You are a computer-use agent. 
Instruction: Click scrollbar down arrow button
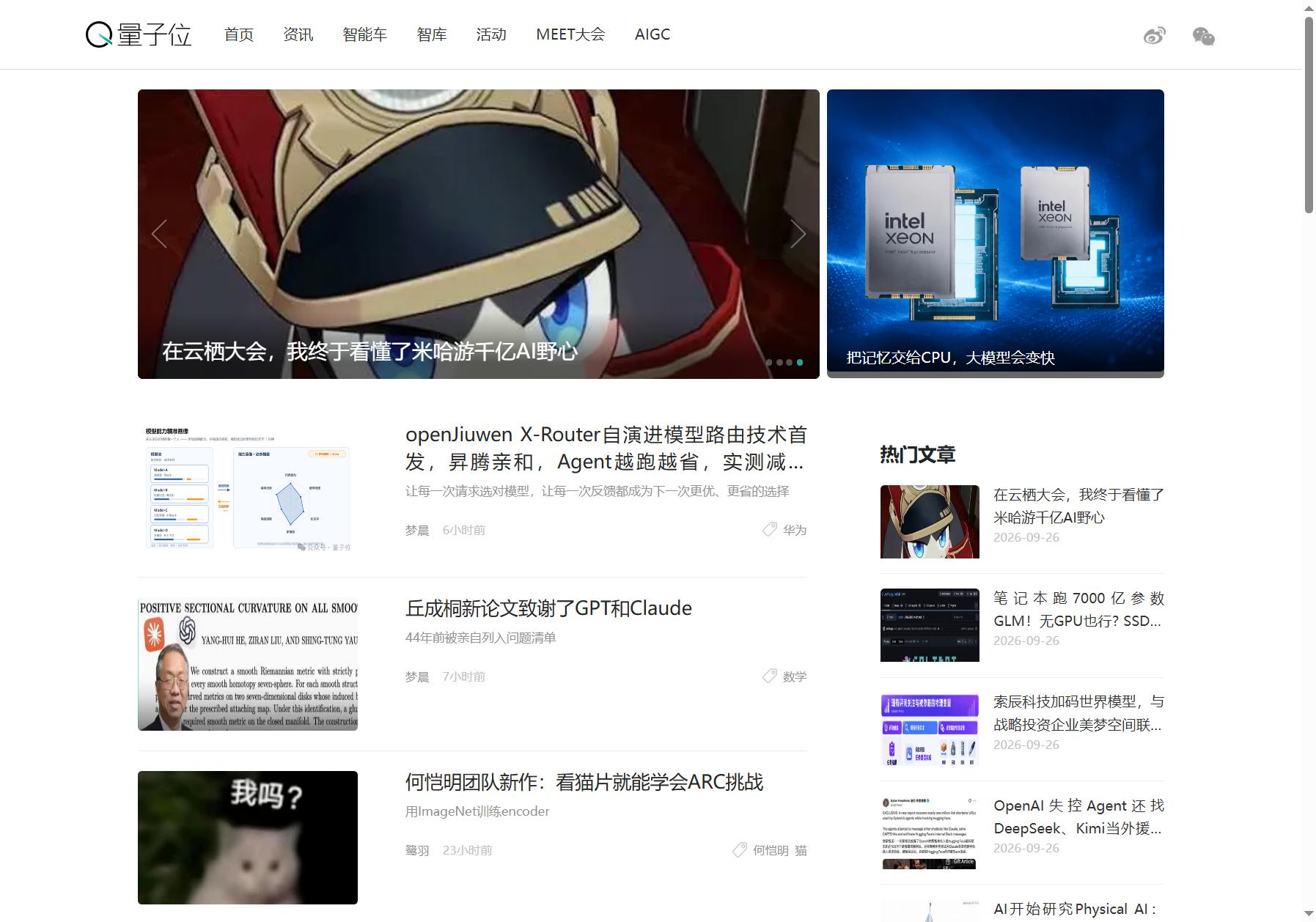click(1309, 915)
